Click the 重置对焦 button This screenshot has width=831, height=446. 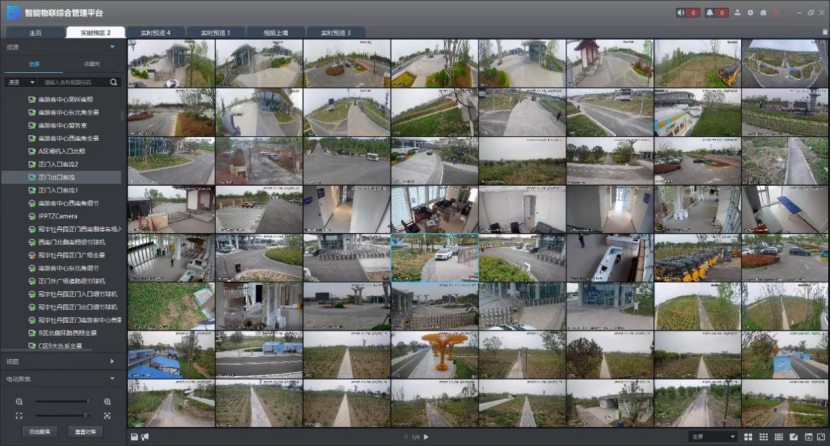click(86, 431)
